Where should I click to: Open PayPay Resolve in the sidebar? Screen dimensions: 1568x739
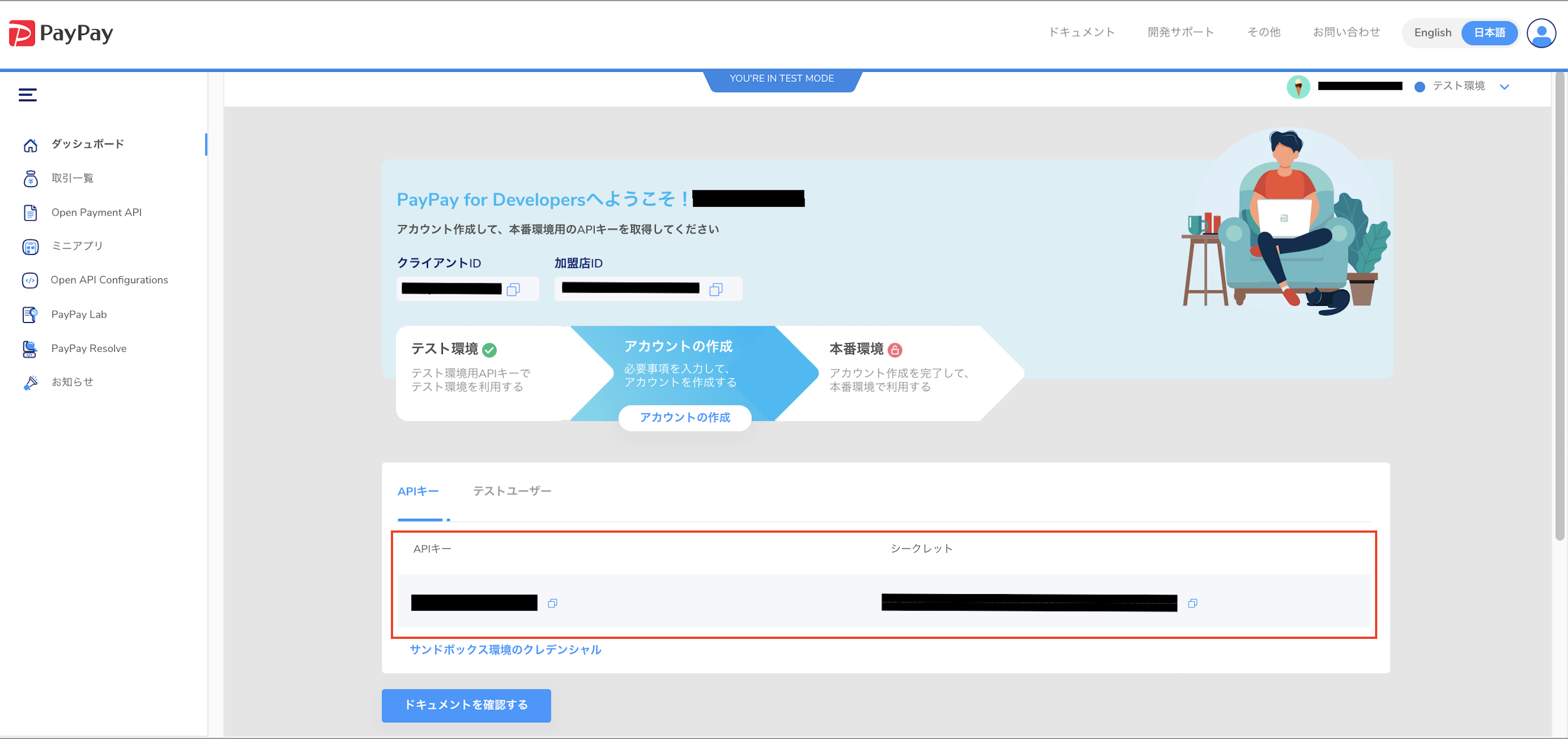[x=88, y=348]
